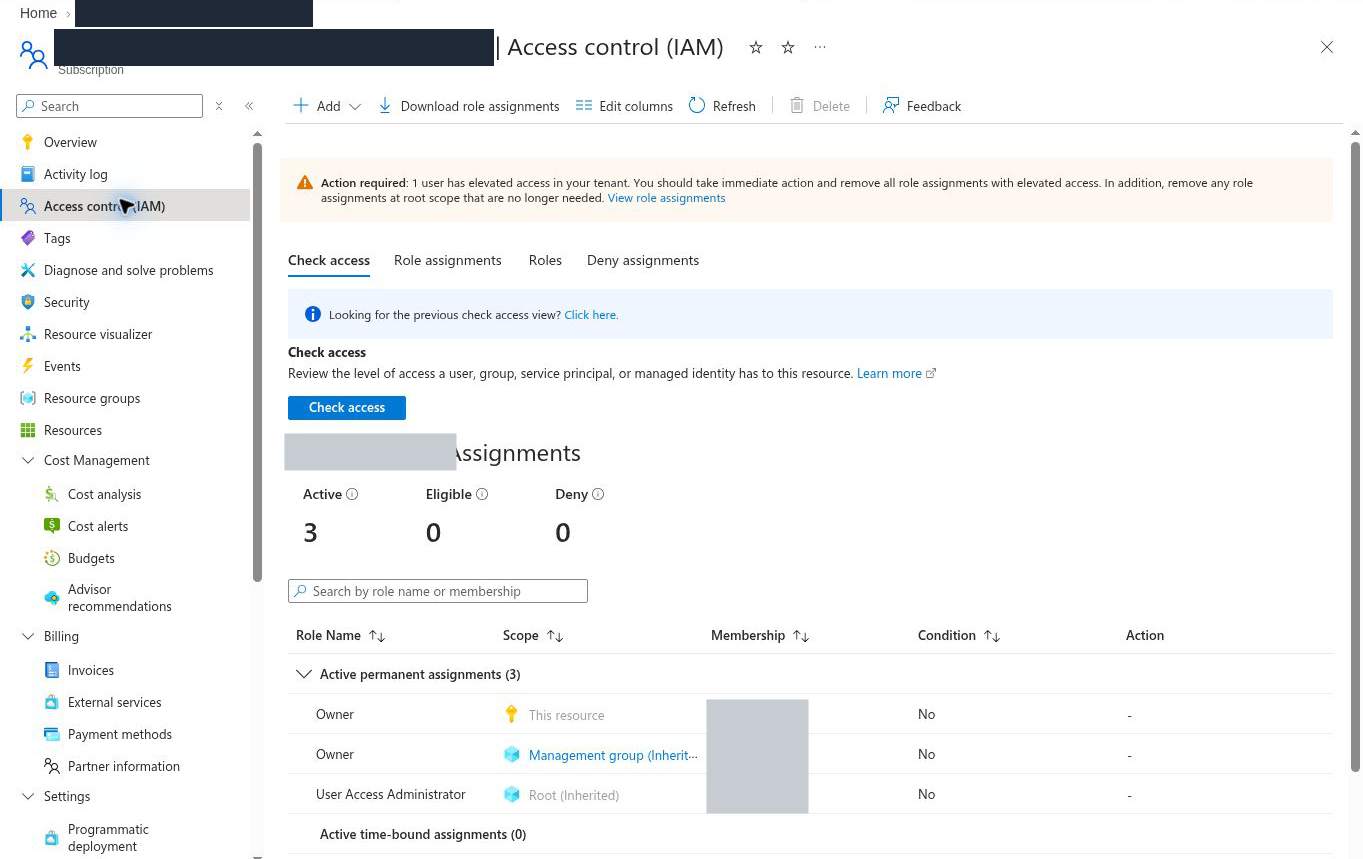This screenshot has height=859, width=1363.
Task: Open Advisor recommendations
Action: [119, 598]
